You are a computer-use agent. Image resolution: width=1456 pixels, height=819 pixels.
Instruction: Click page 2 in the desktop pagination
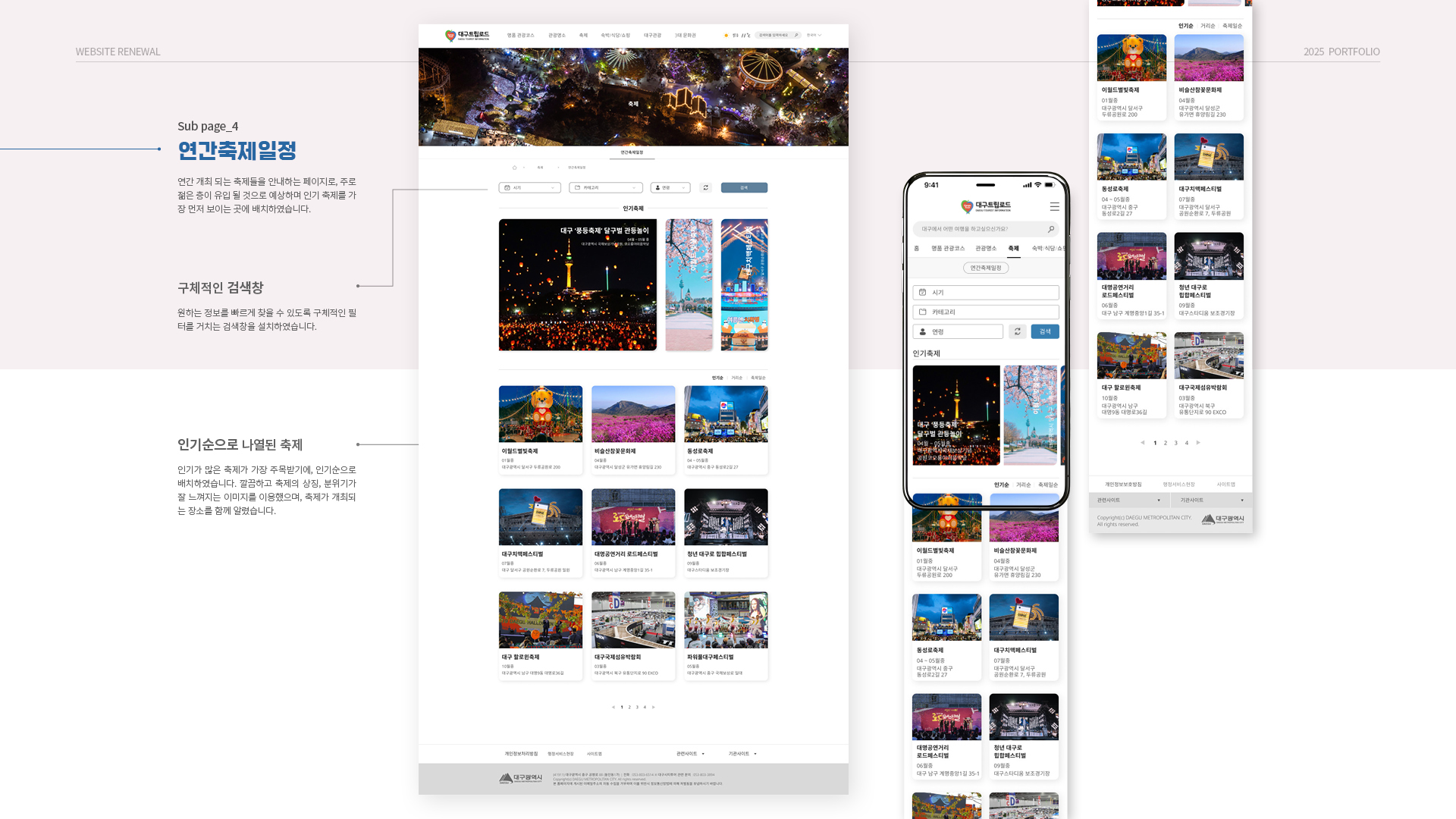click(629, 708)
